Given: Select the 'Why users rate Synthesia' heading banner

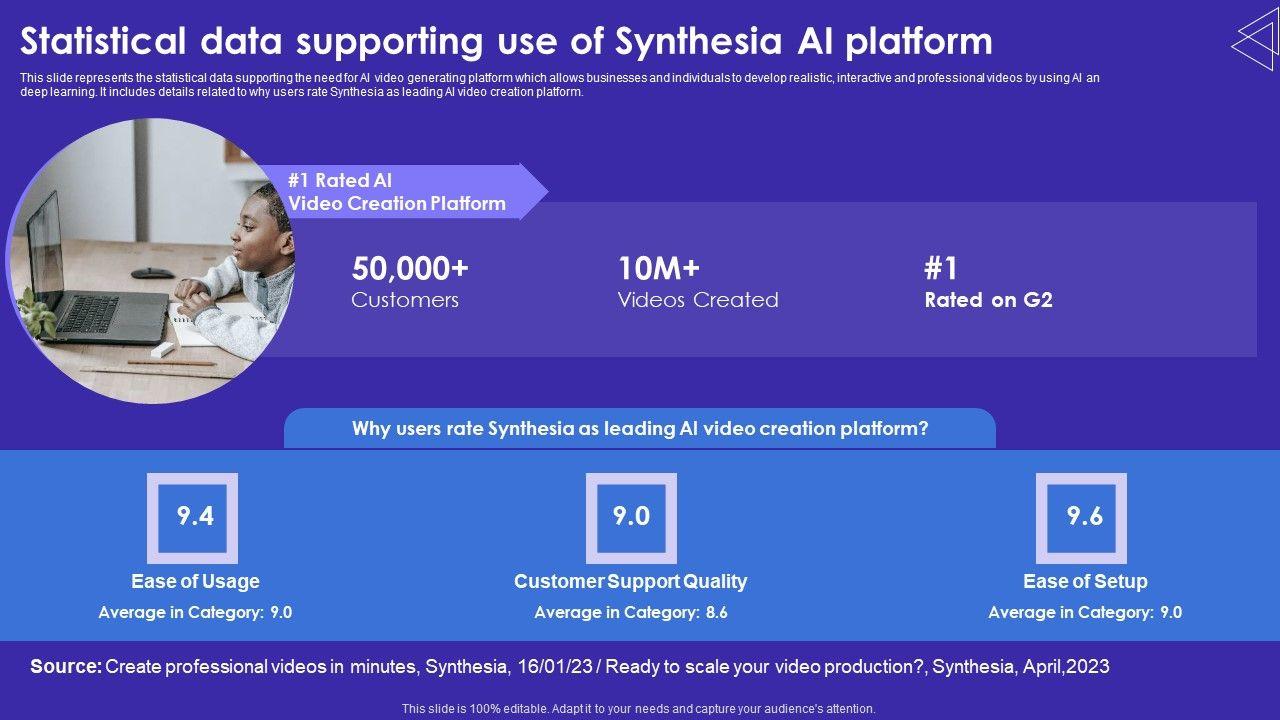Looking at the screenshot, I should point(640,429).
